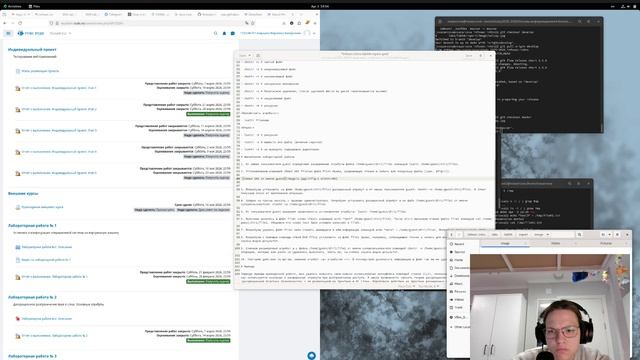
Task: Click the search icon in the top terminal title bar
Action: 580,21
